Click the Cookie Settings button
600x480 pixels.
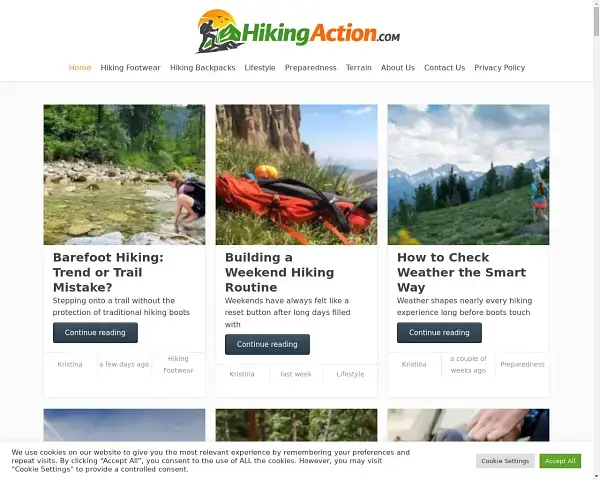click(505, 461)
